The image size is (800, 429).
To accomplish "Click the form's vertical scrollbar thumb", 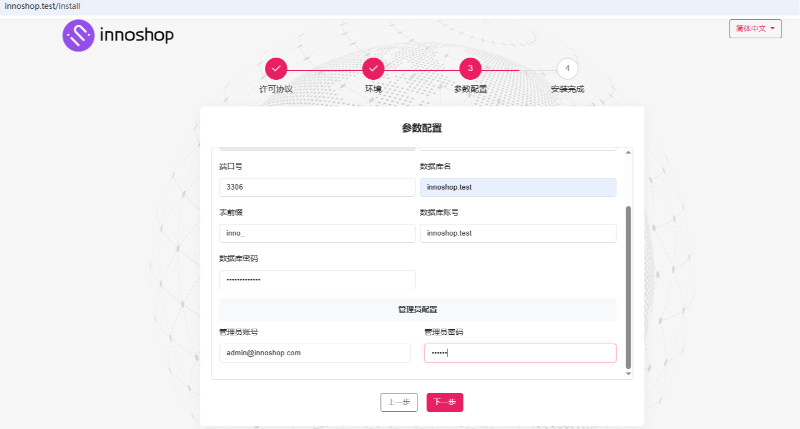I will click(628, 287).
